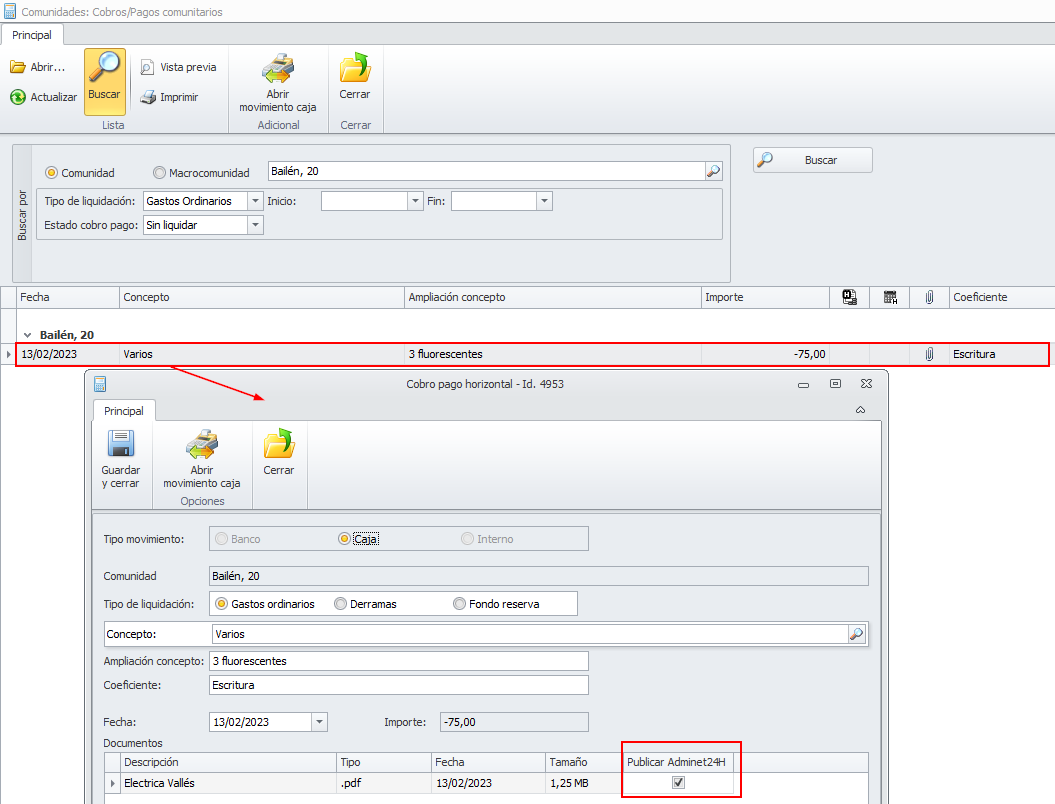This screenshot has width=1055, height=804.
Task: Click the calendar column header icon
Action: click(x=890, y=297)
